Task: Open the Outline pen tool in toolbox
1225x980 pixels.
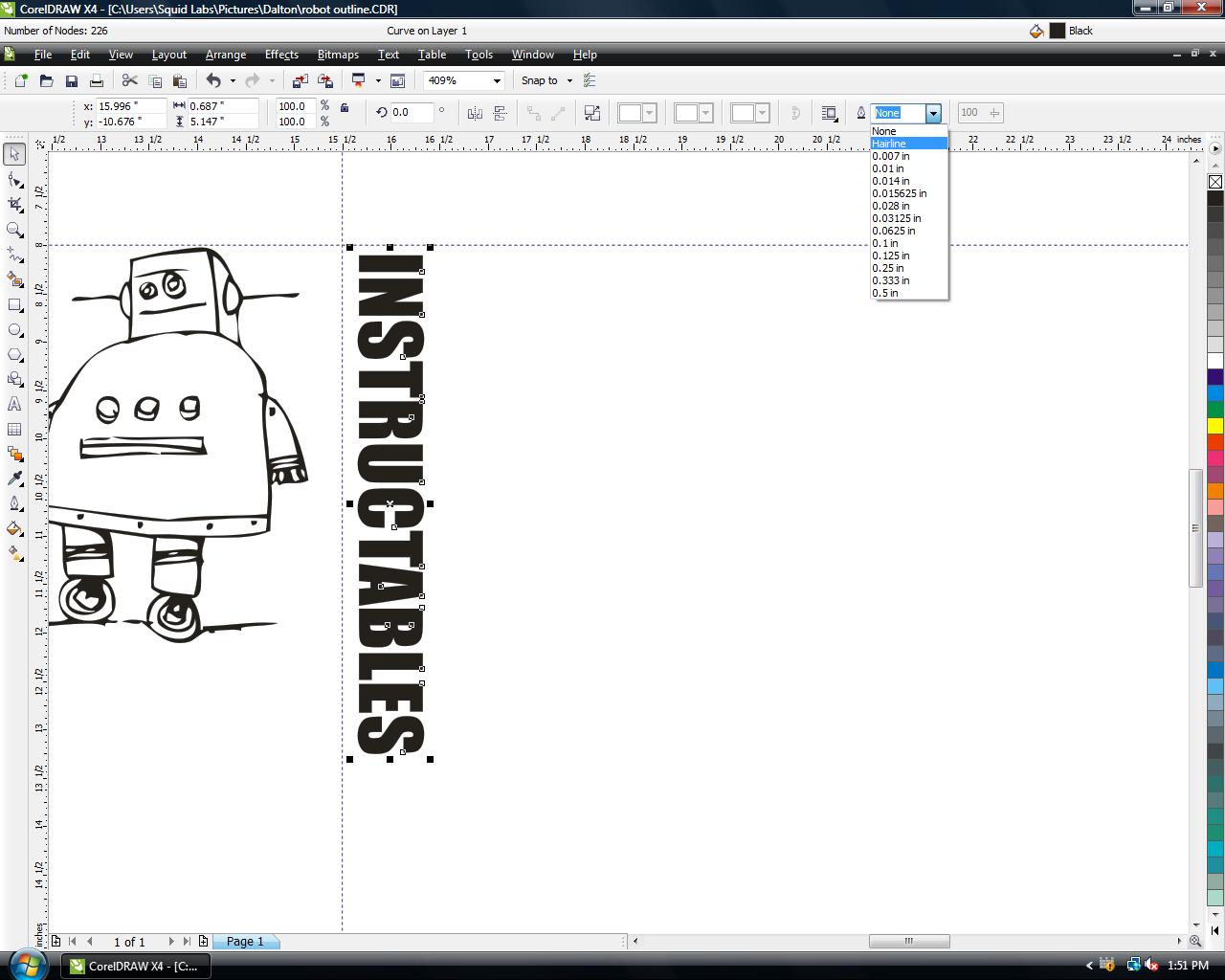Action: pos(14,504)
